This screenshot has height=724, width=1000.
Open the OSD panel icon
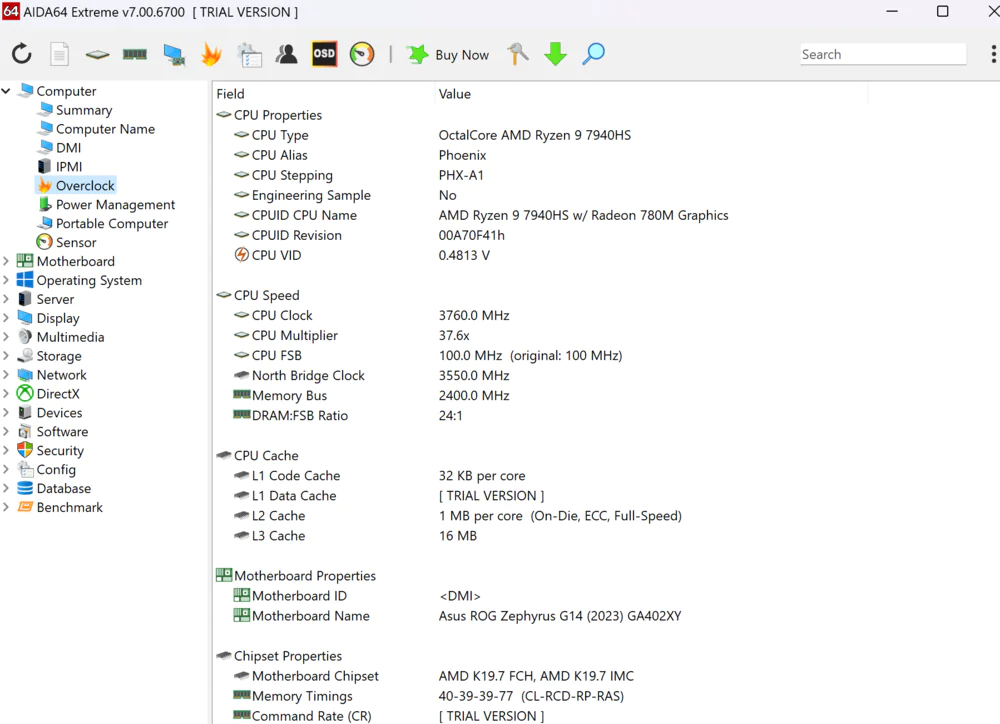coord(324,54)
